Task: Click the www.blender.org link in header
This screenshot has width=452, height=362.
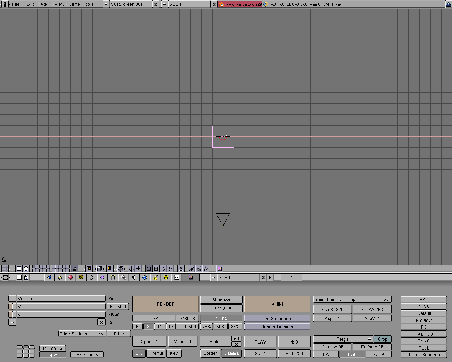Action: (244, 4)
